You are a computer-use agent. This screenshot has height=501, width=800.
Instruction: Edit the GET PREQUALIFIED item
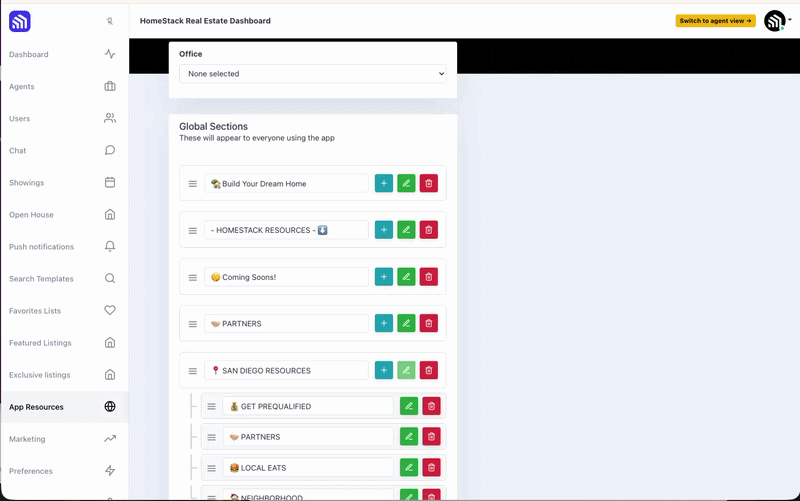(409, 406)
